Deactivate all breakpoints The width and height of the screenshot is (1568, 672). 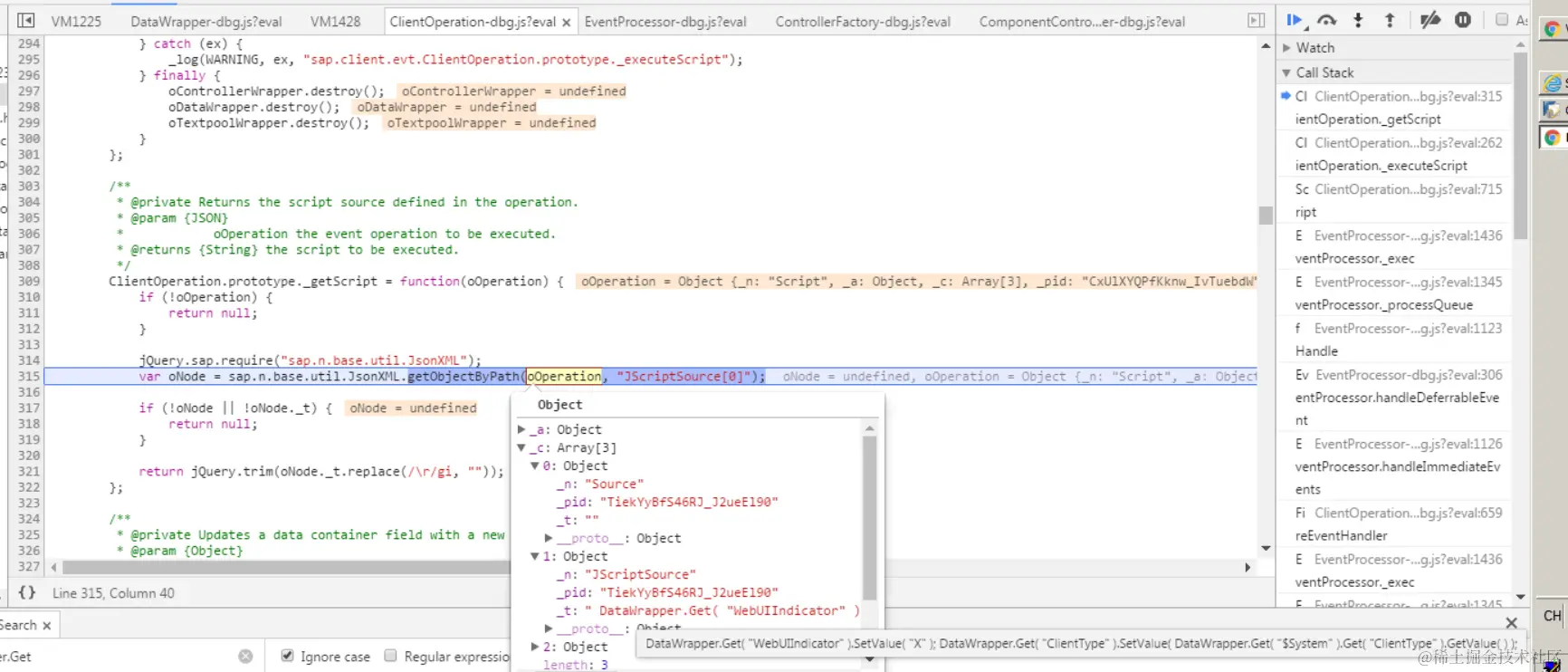[1430, 20]
